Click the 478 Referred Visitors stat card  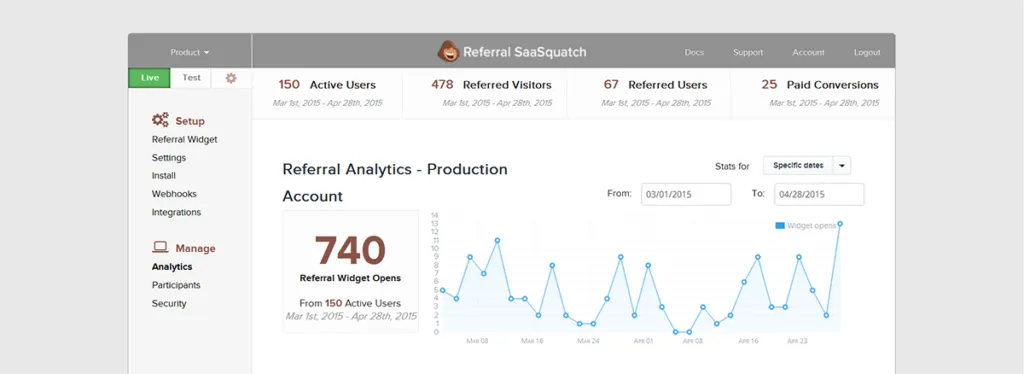[485, 93]
